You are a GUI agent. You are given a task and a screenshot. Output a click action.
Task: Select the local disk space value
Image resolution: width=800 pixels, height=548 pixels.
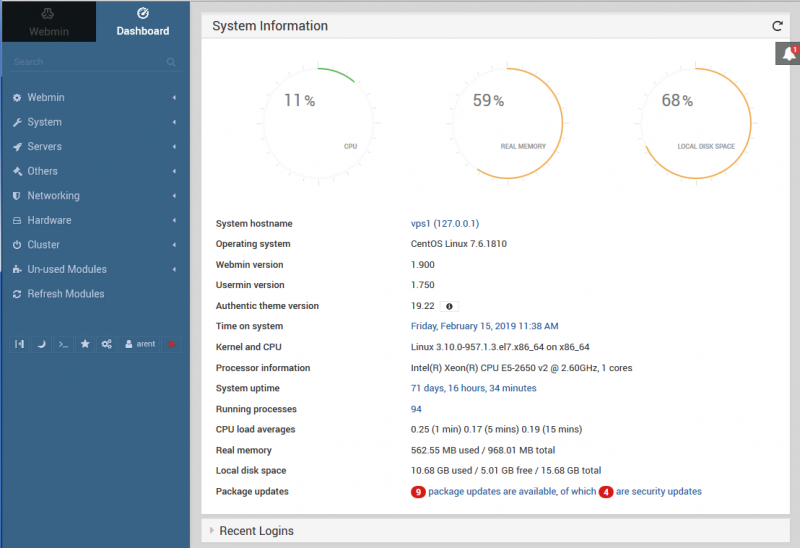[506, 470]
